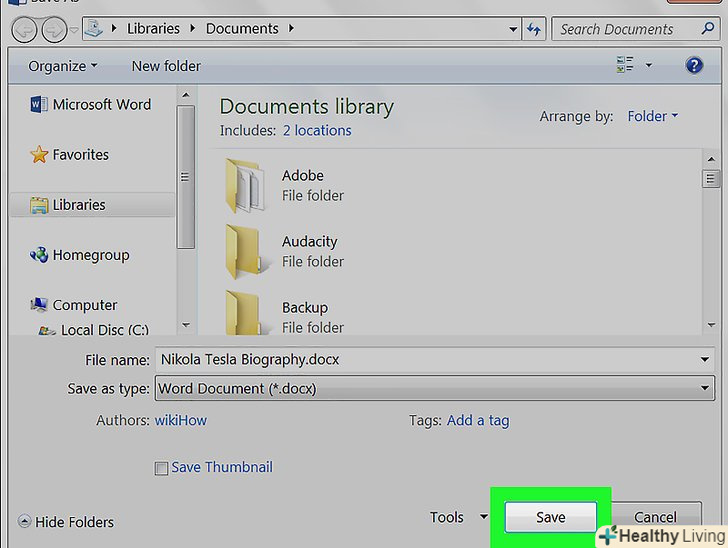Select Computer in navigation pane

(x=74, y=305)
